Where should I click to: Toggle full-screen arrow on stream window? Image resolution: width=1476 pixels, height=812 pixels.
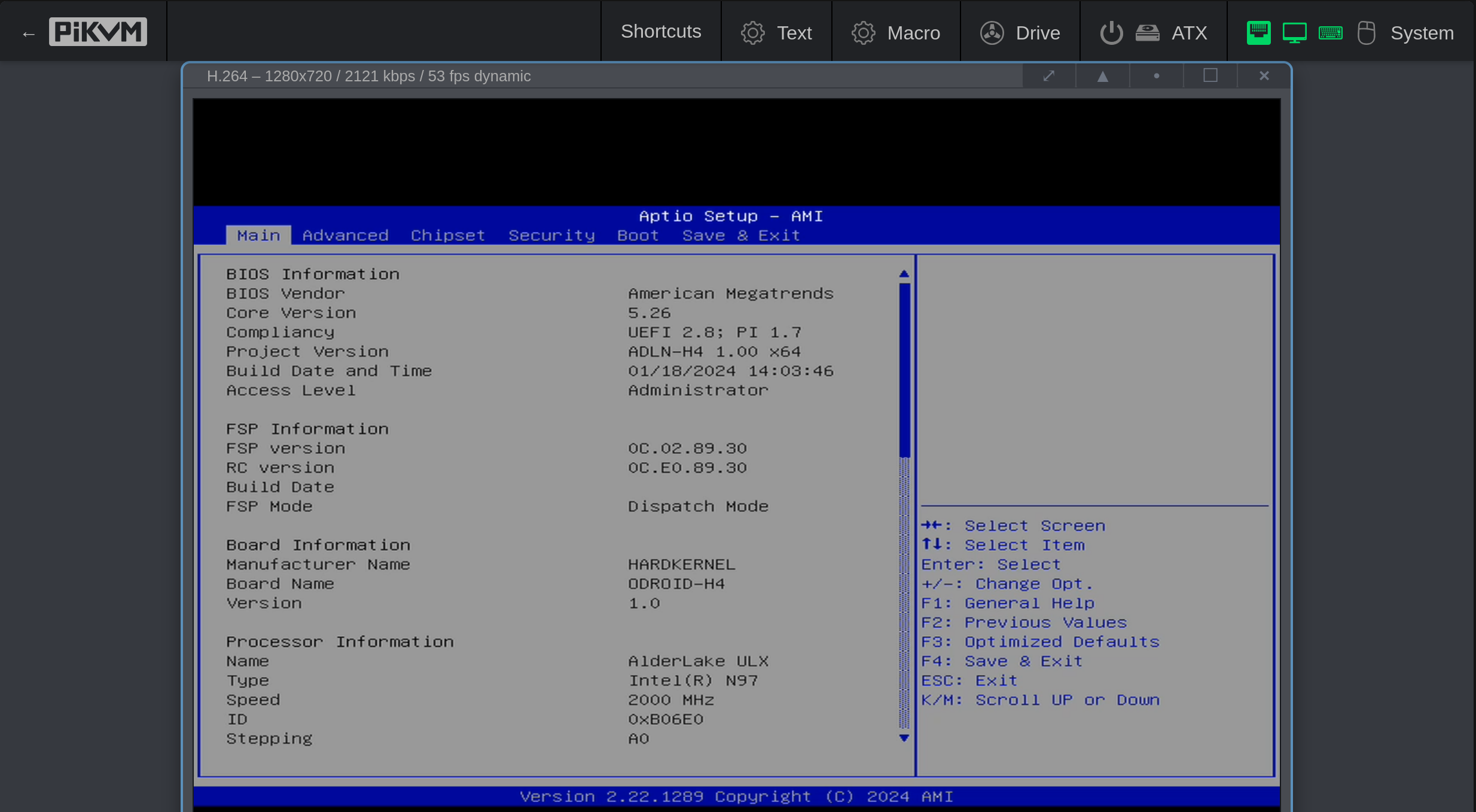1049,76
